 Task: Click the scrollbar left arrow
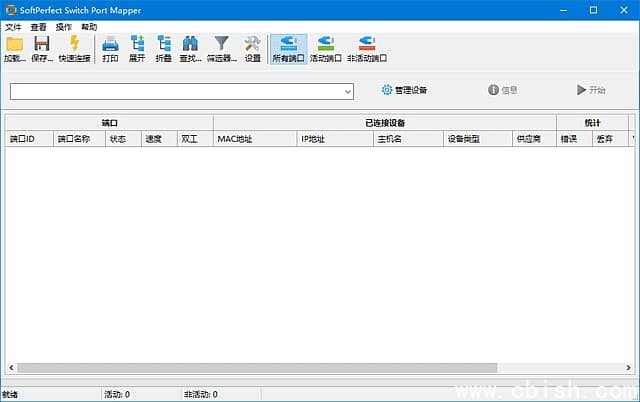(x=11, y=368)
